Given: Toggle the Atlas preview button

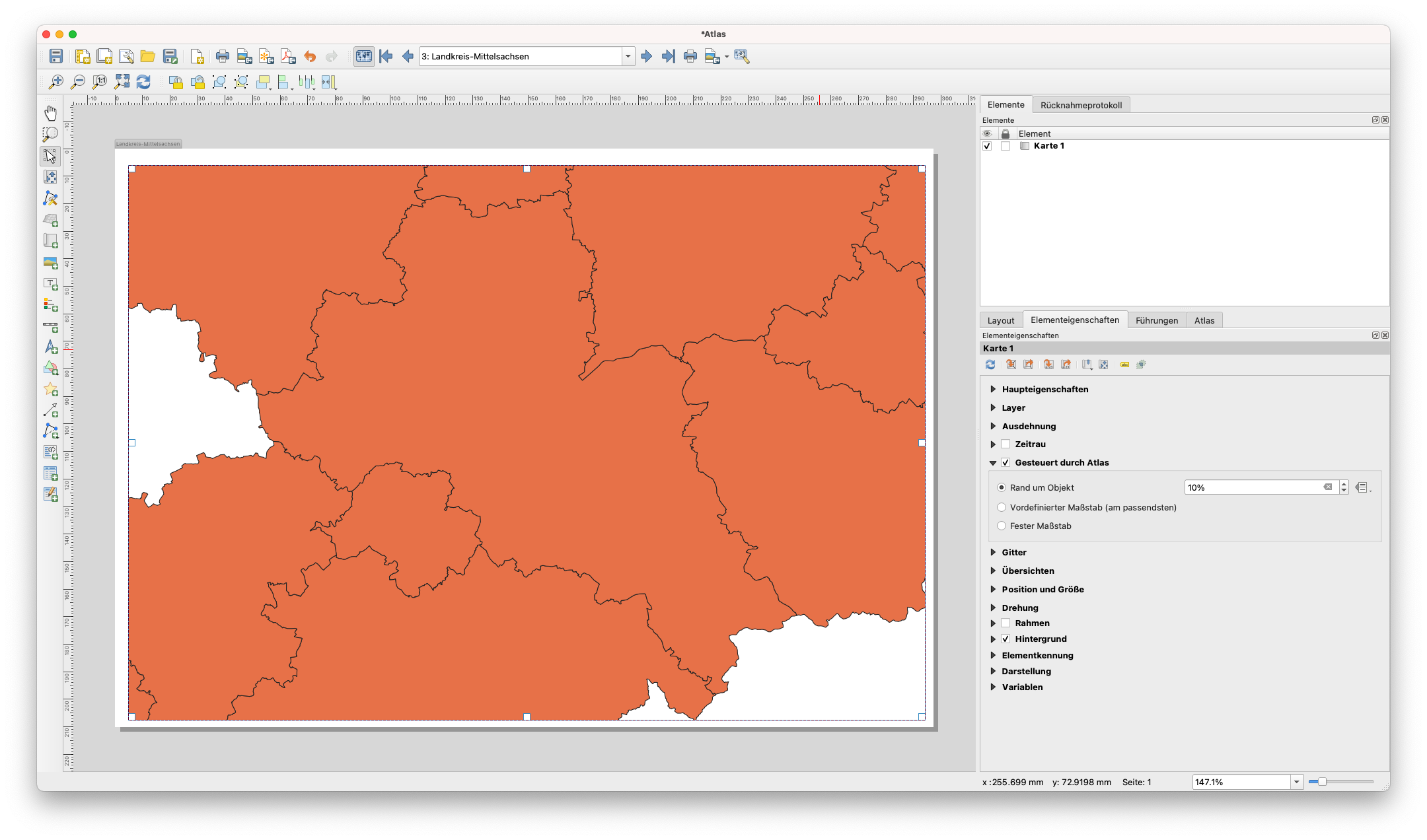Looking at the screenshot, I should click(363, 56).
